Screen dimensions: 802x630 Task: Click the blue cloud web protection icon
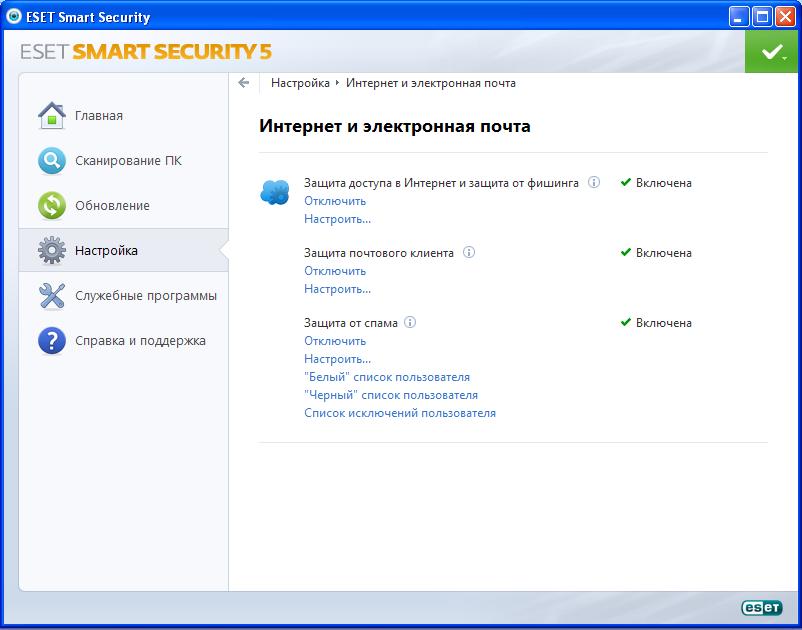point(275,193)
